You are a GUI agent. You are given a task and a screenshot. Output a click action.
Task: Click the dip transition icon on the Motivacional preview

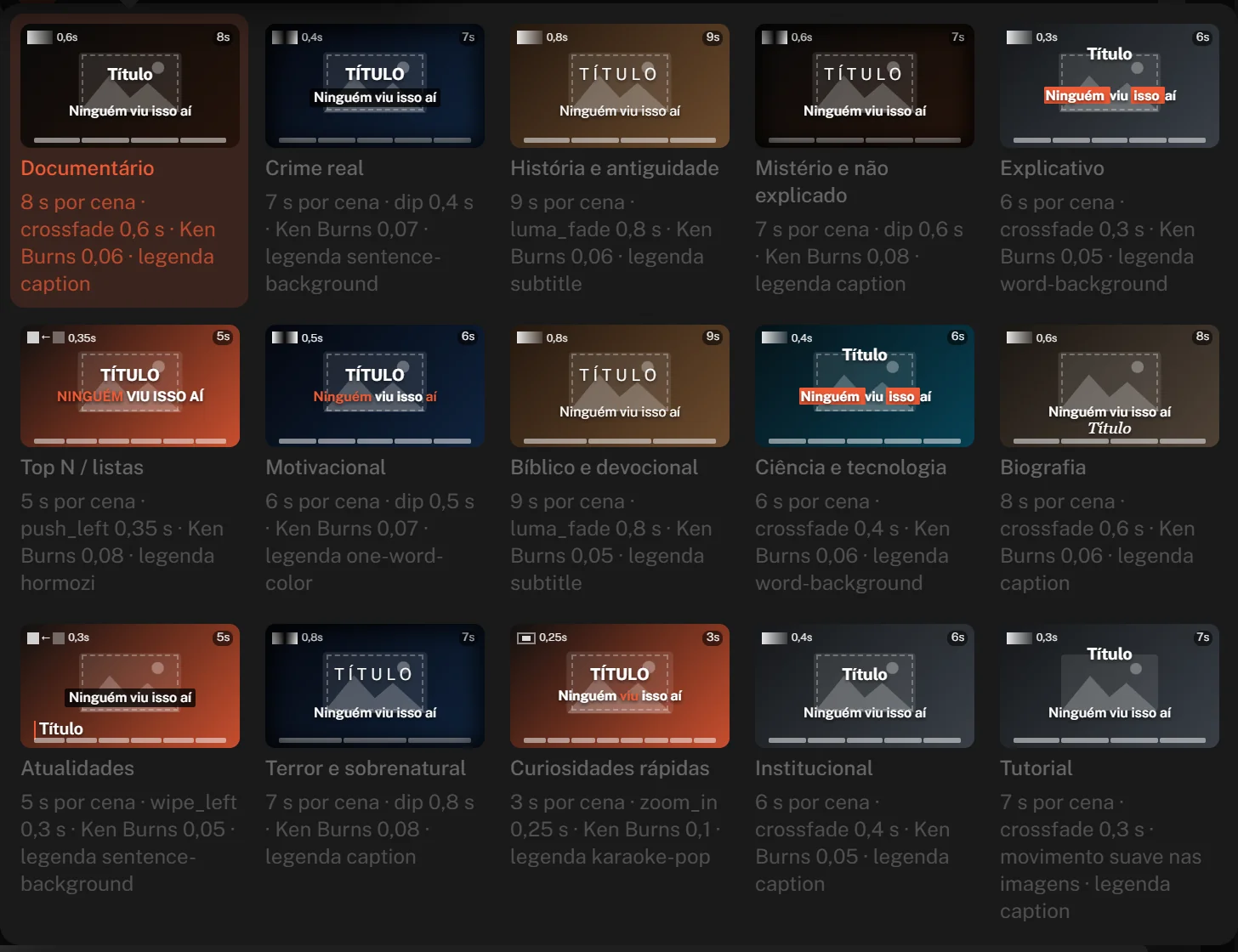[x=285, y=337]
